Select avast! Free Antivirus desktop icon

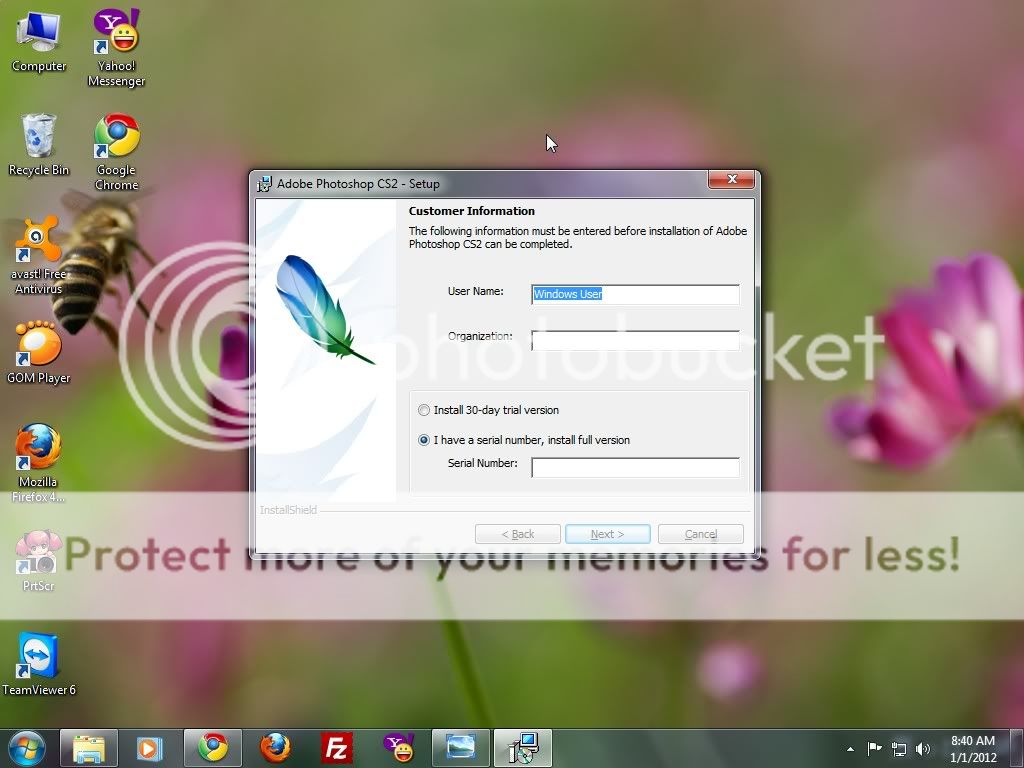pos(39,255)
